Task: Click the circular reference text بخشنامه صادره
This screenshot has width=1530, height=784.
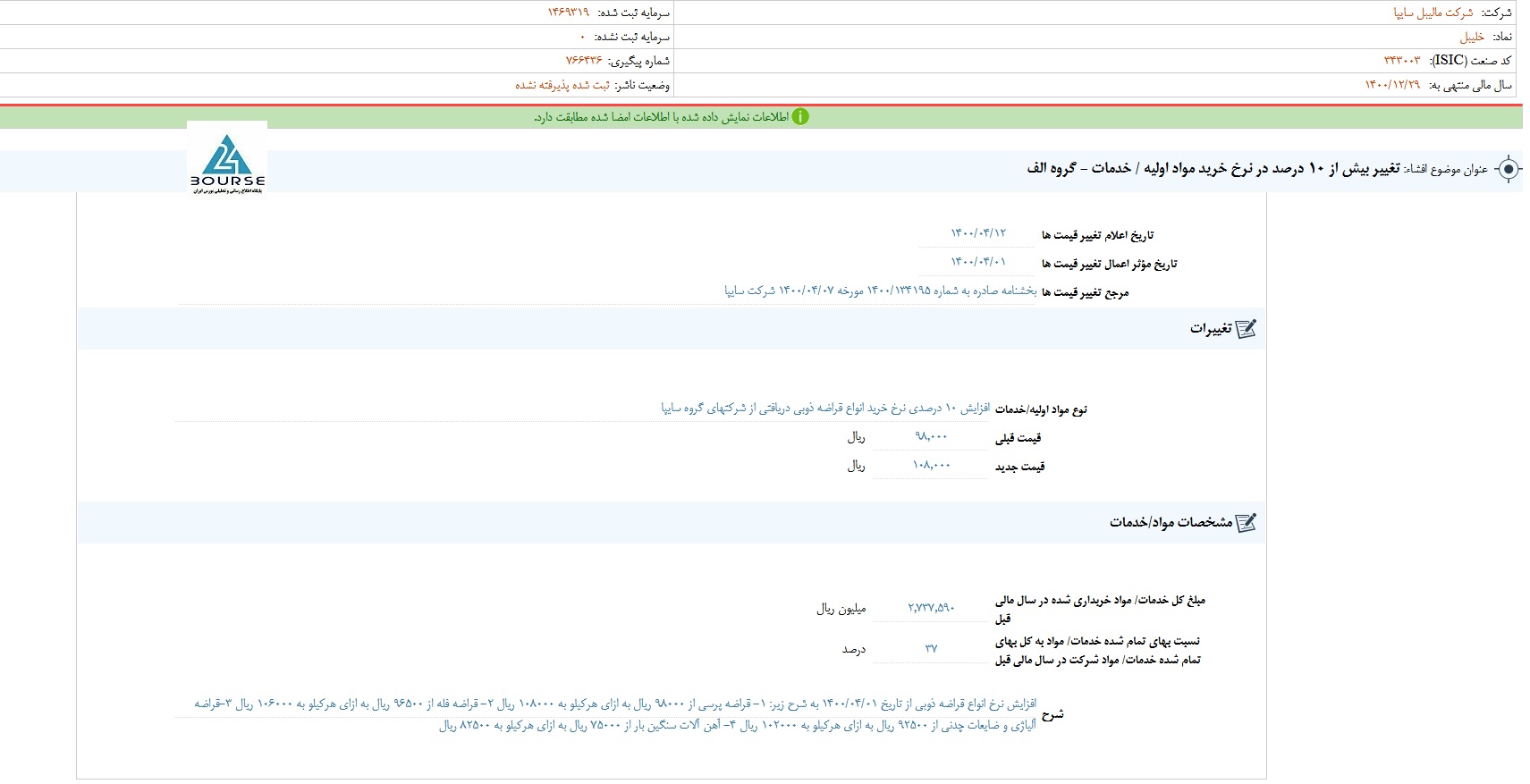Action: pos(881,291)
